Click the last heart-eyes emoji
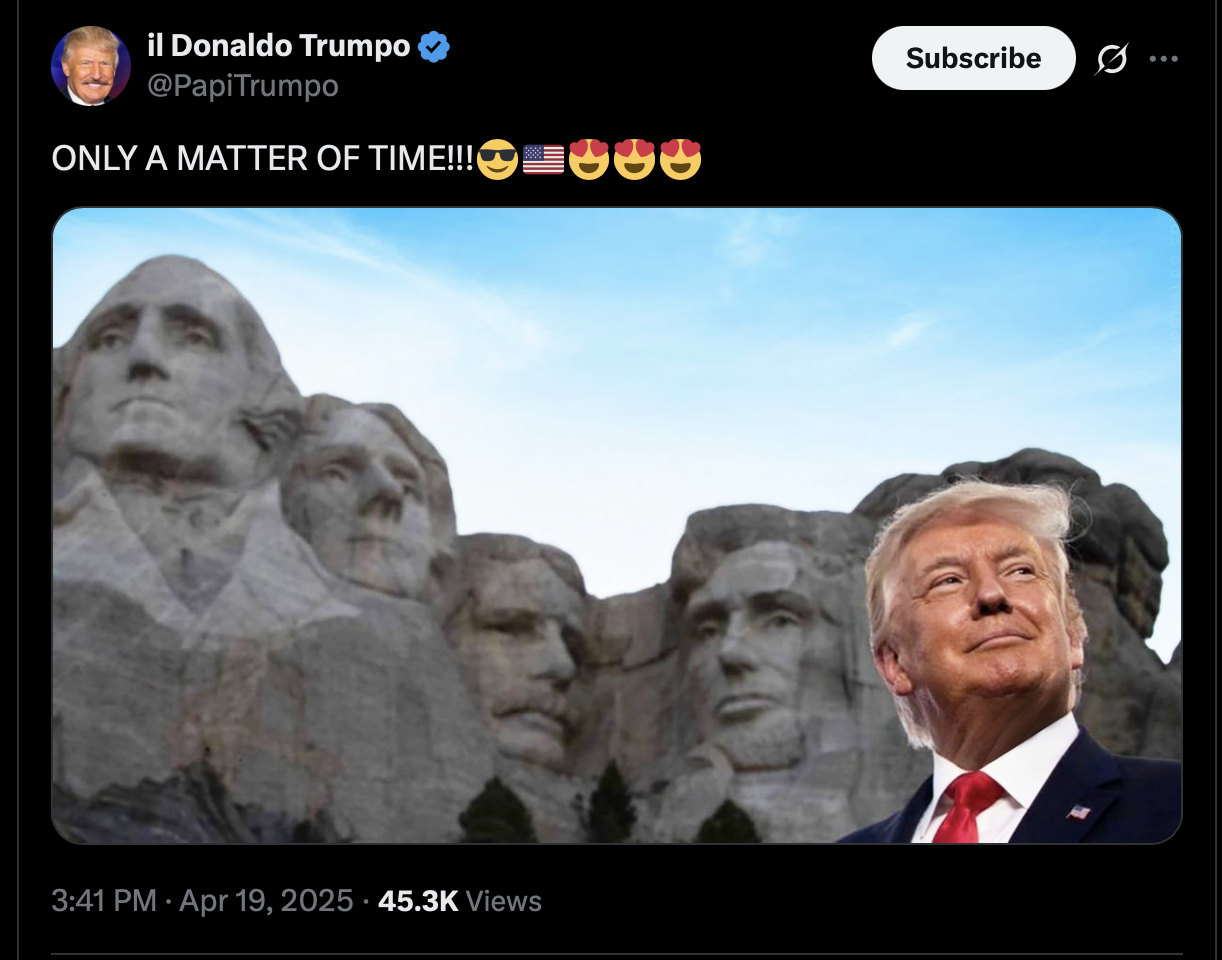The height and width of the screenshot is (960, 1222). pos(680,159)
